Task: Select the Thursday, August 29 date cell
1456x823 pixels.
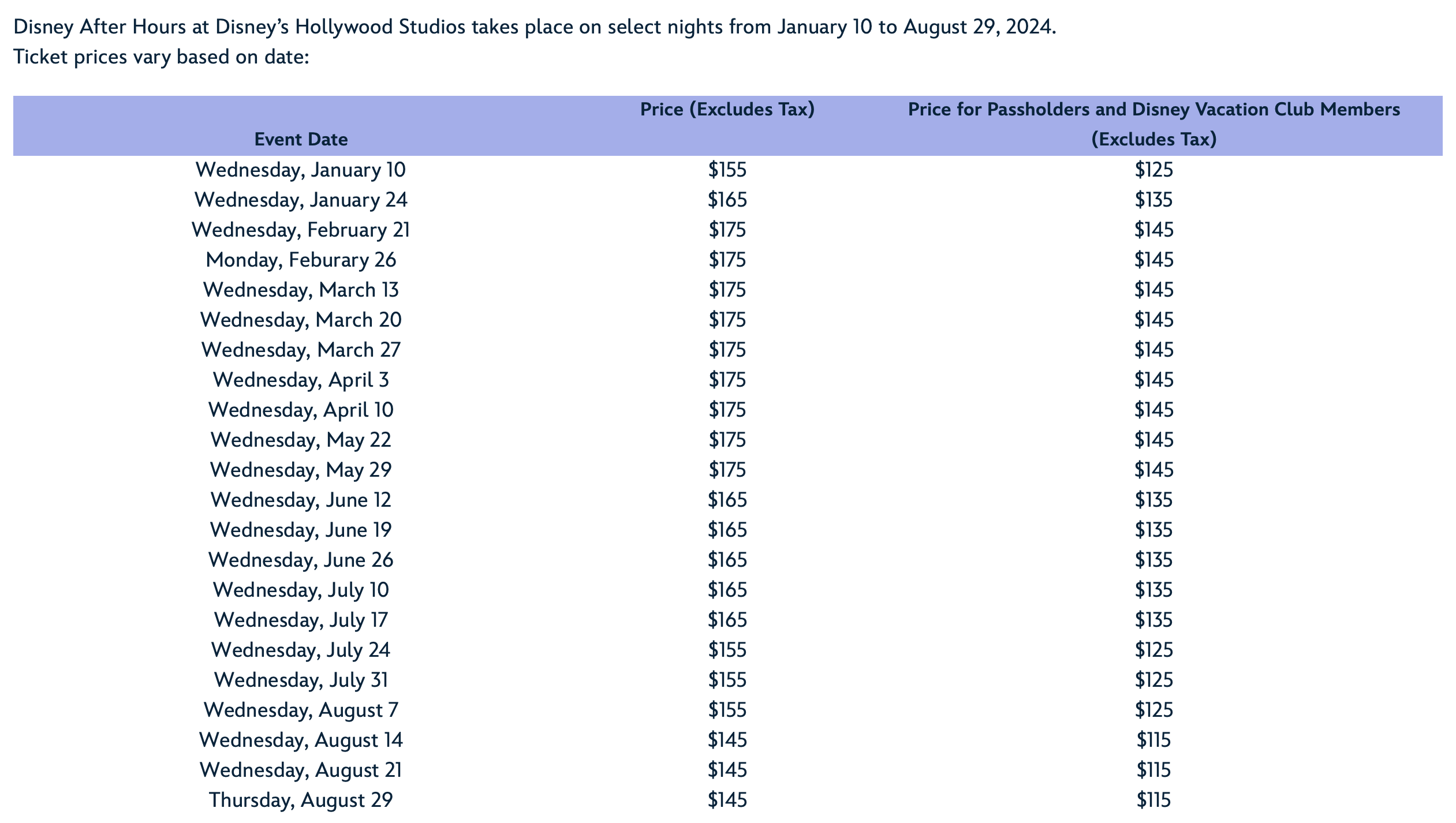Action: pos(301,800)
